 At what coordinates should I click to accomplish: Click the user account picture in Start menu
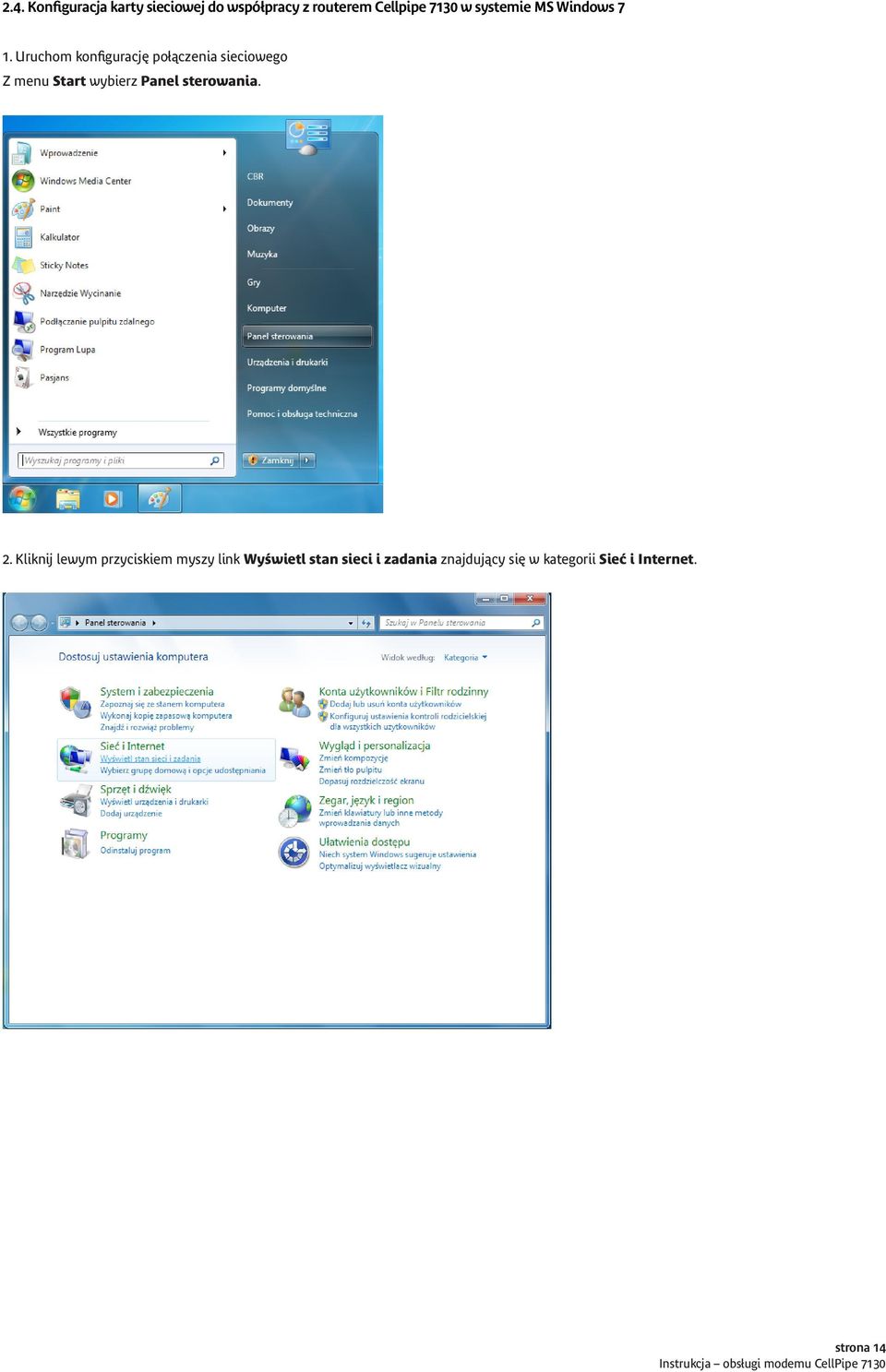308,137
